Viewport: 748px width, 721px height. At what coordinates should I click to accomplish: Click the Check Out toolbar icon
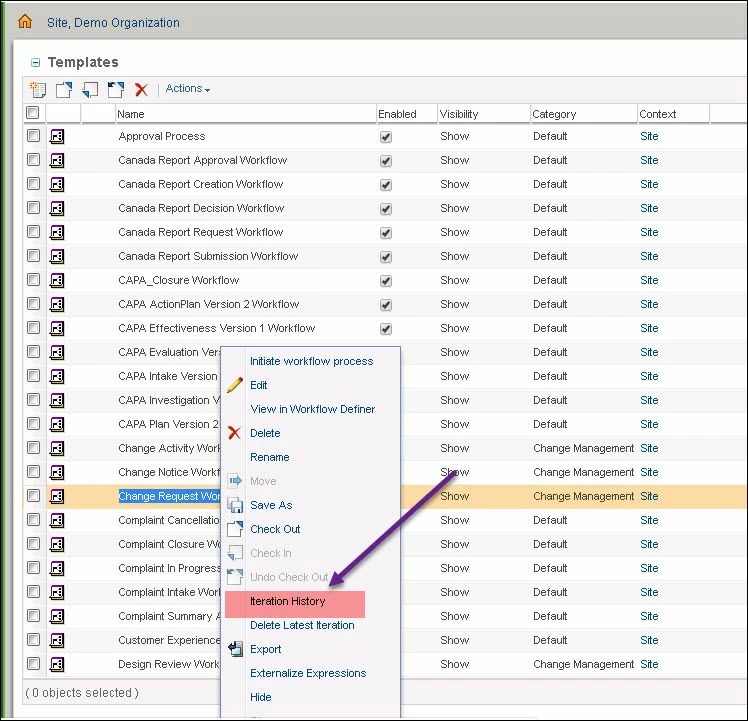pos(64,89)
